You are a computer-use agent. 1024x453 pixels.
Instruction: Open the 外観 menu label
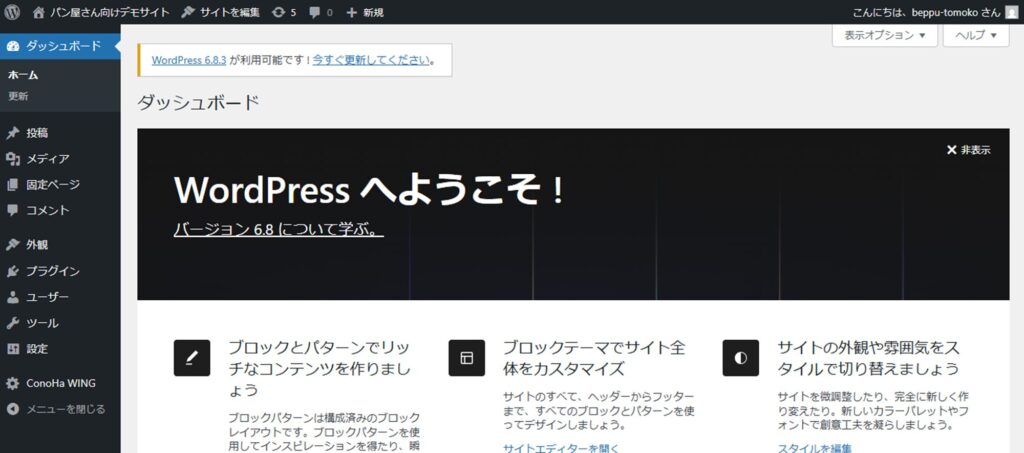coord(37,245)
